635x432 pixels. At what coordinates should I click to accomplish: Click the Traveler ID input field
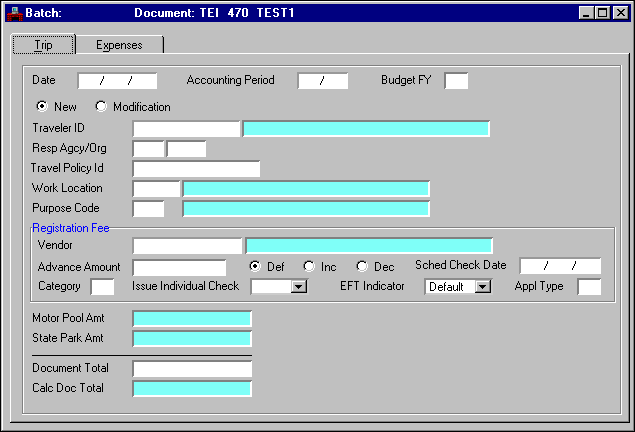(x=186, y=128)
